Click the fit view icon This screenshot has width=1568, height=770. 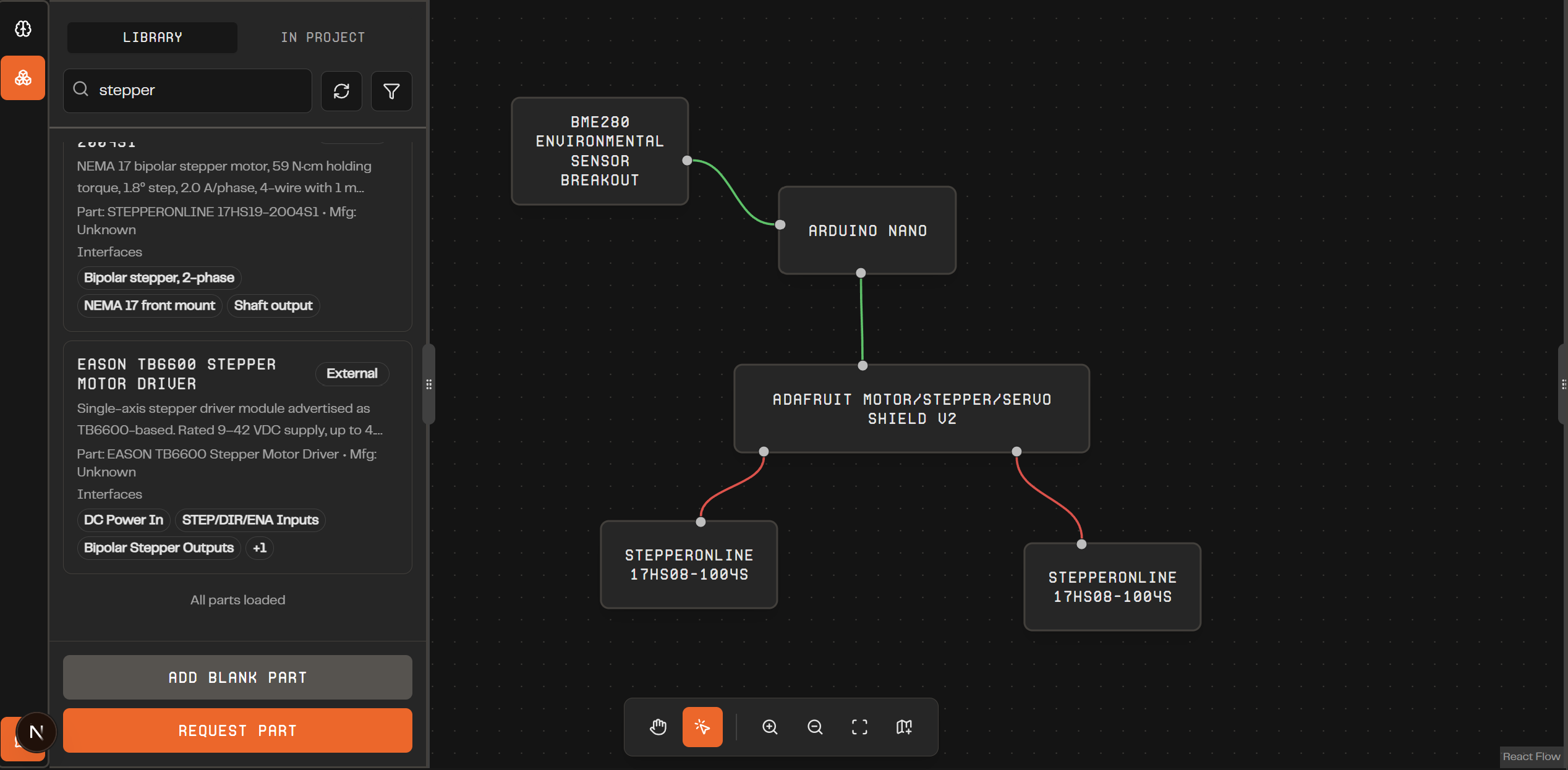(x=859, y=727)
